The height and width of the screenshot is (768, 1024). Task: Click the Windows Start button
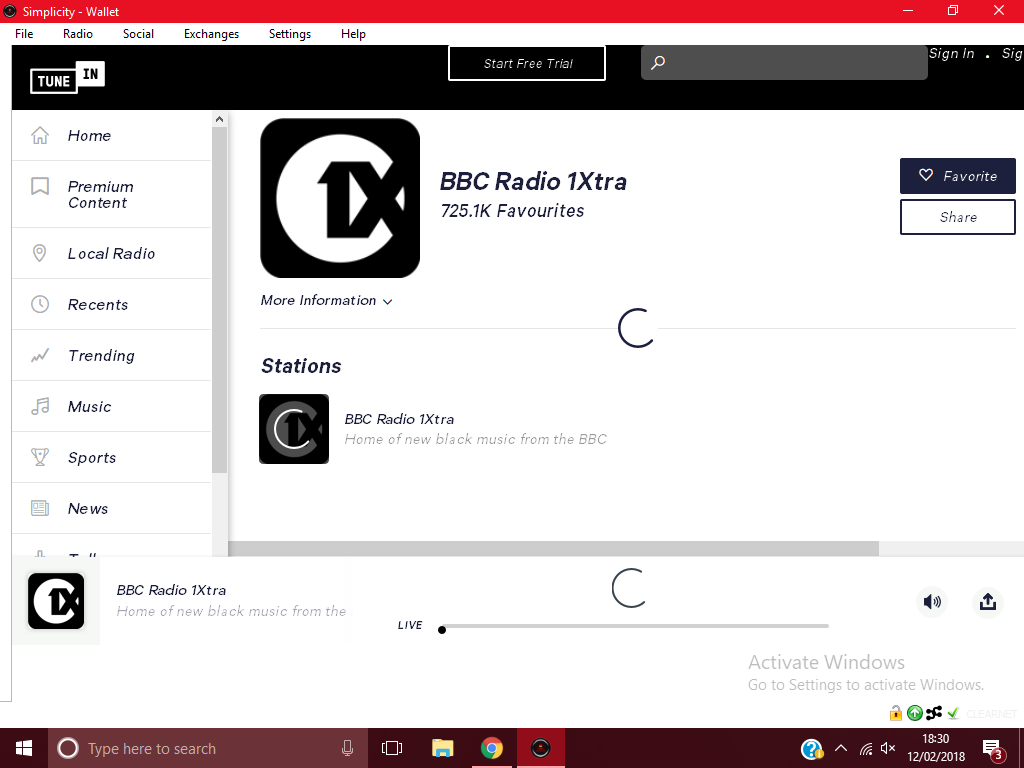pyautogui.click(x=24, y=748)
